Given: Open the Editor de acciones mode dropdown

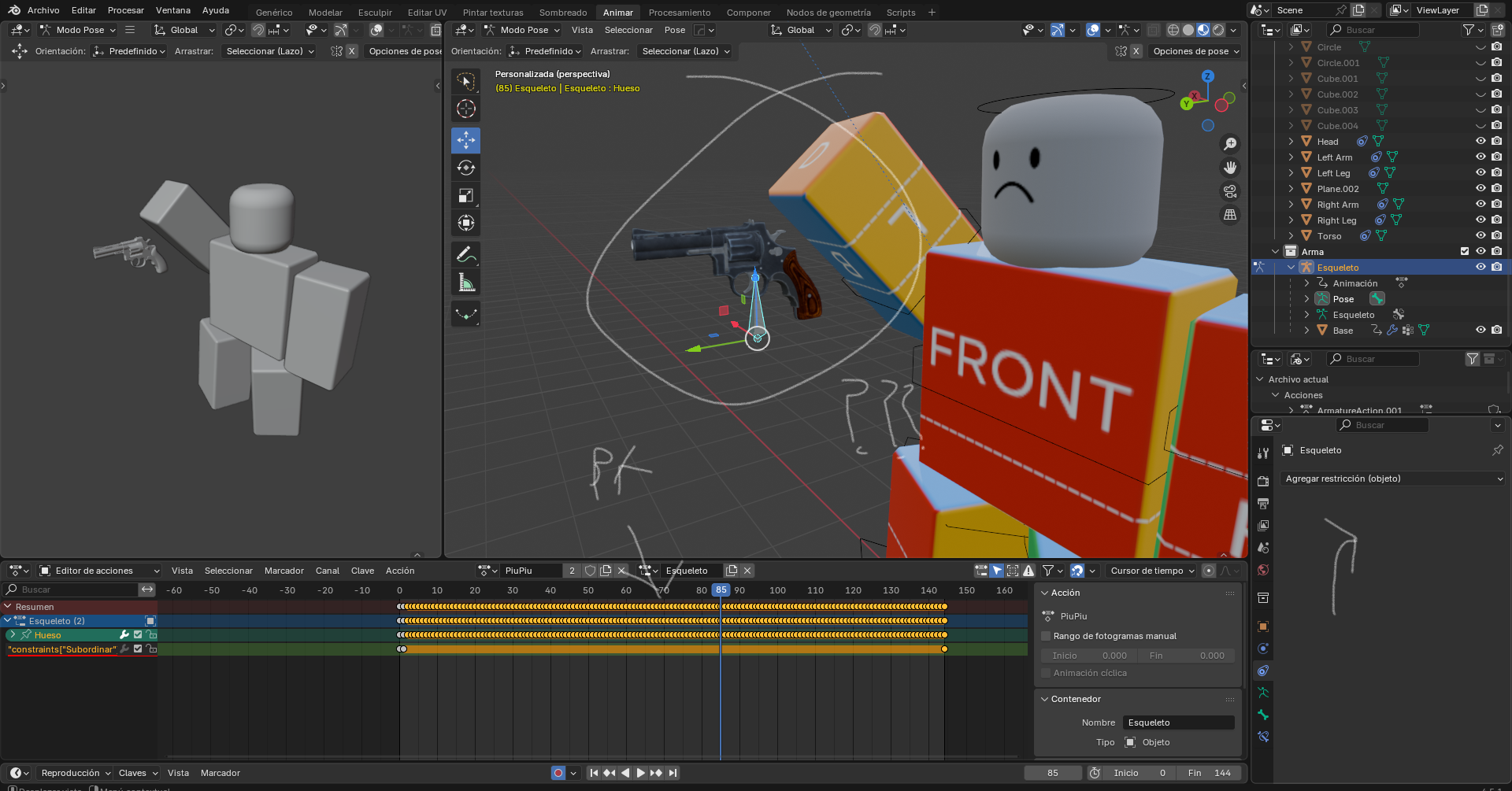Looking at the screenshot, I should coord(99,571).
